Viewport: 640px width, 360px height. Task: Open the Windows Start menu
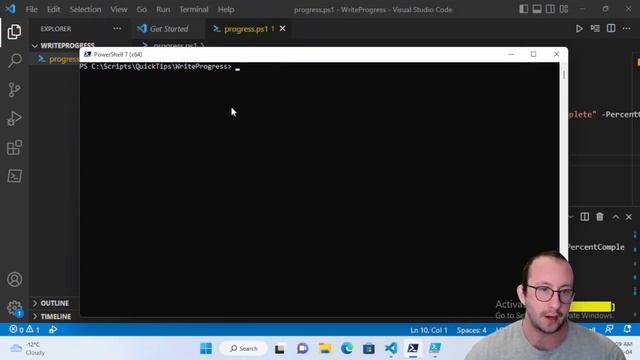[206, 348]
